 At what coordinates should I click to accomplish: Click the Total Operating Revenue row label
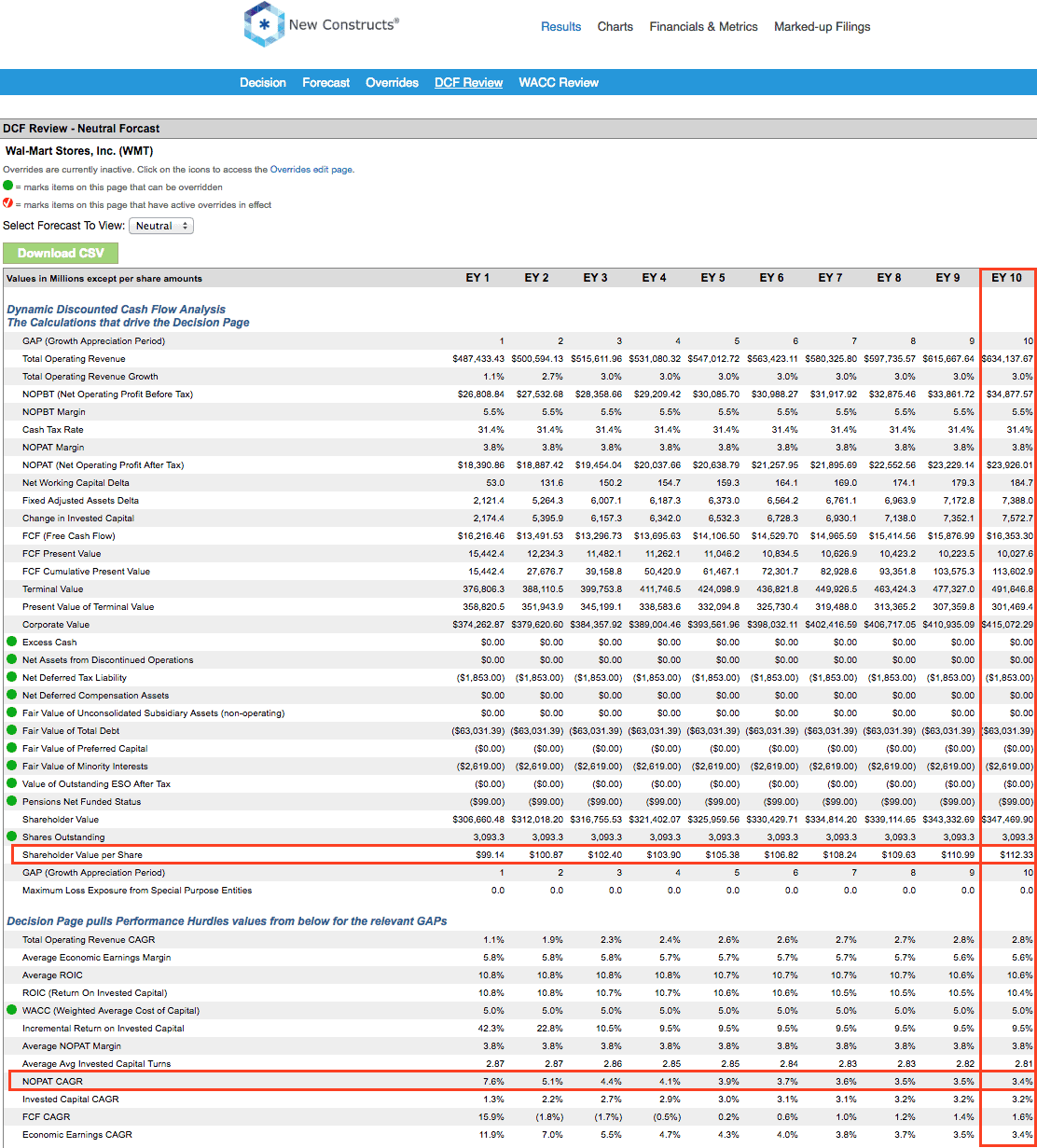(x=74, y=359)
